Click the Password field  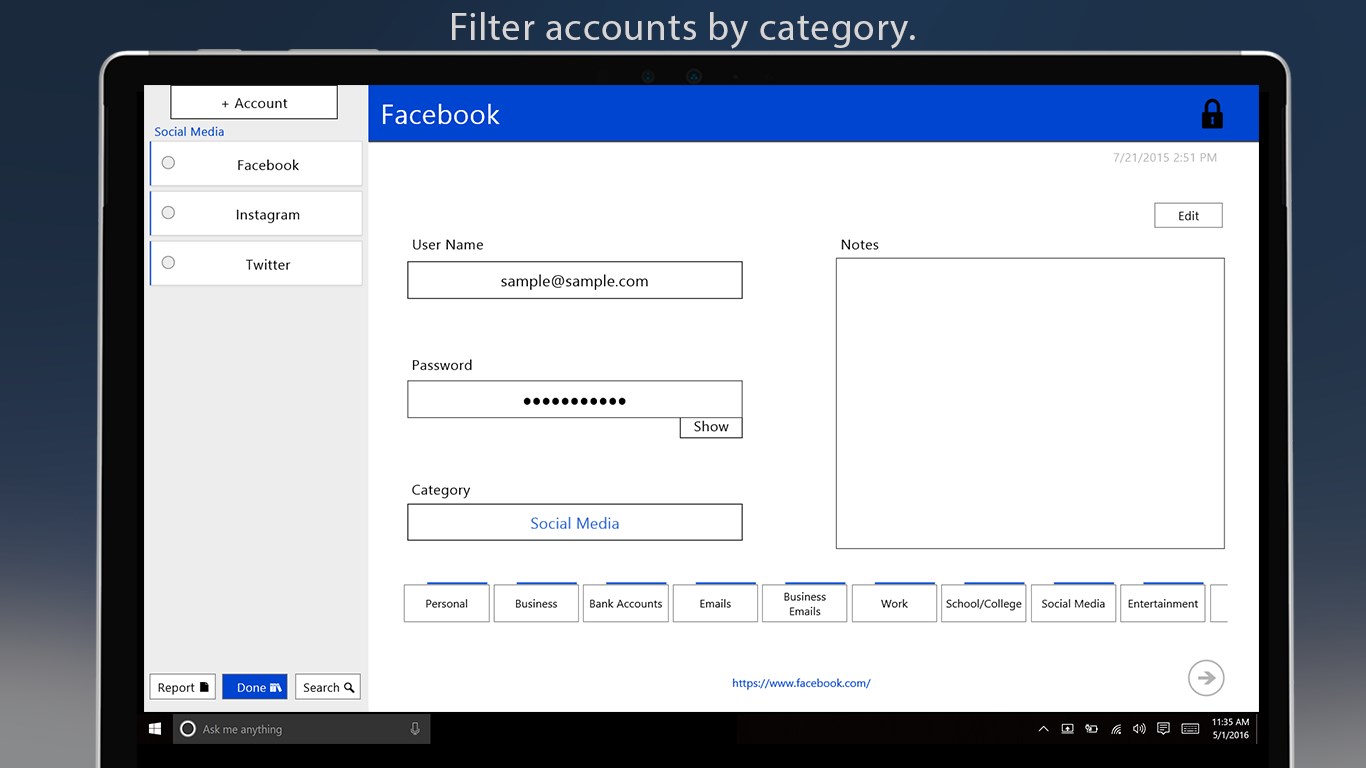[575, 399]
